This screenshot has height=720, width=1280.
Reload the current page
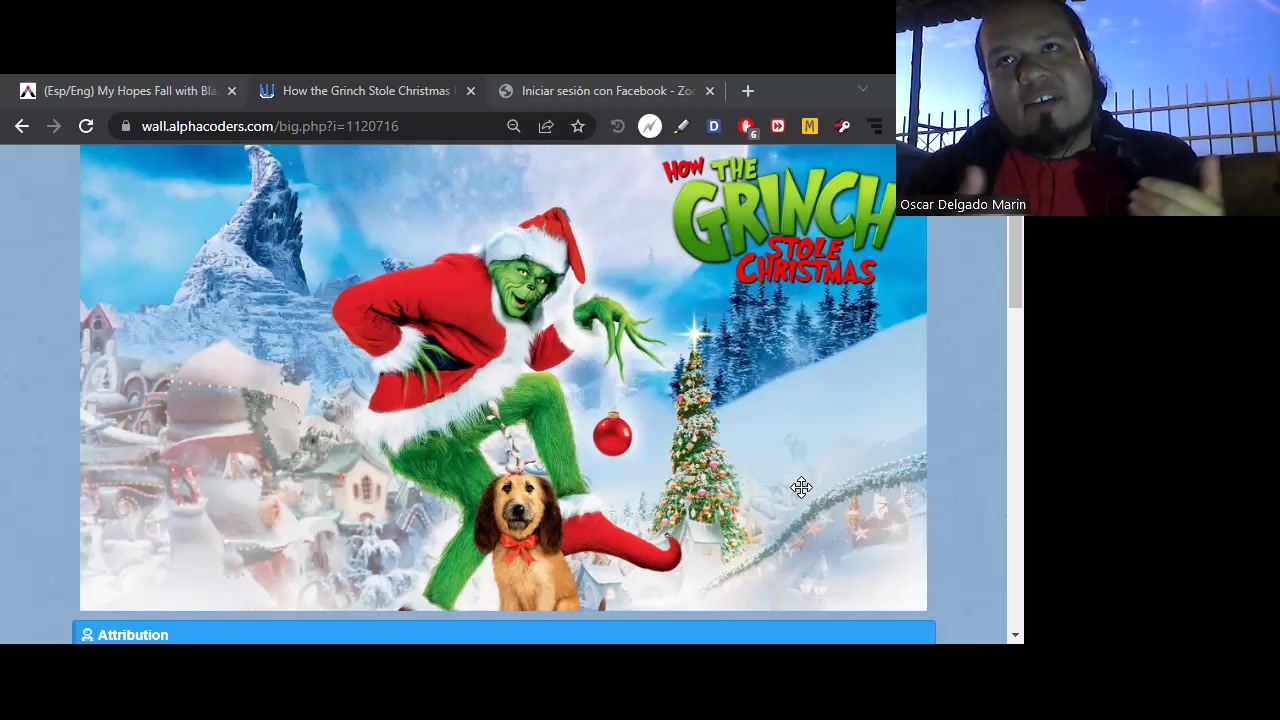[x=86, y=126]
